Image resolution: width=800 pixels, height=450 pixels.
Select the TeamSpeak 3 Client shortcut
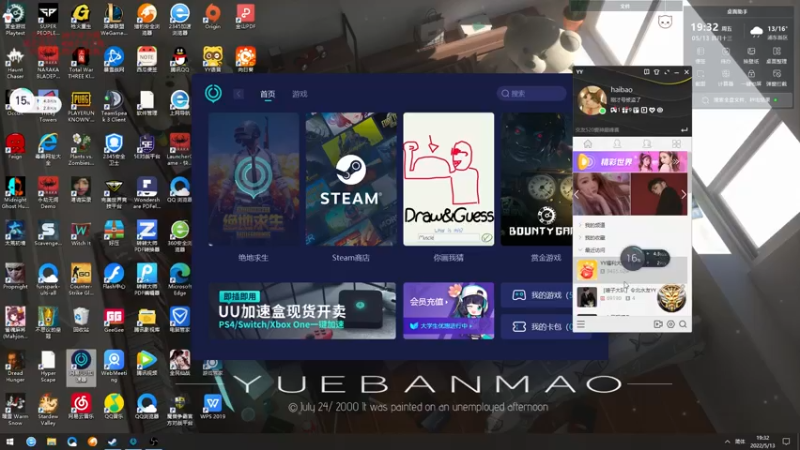point(114,107)
